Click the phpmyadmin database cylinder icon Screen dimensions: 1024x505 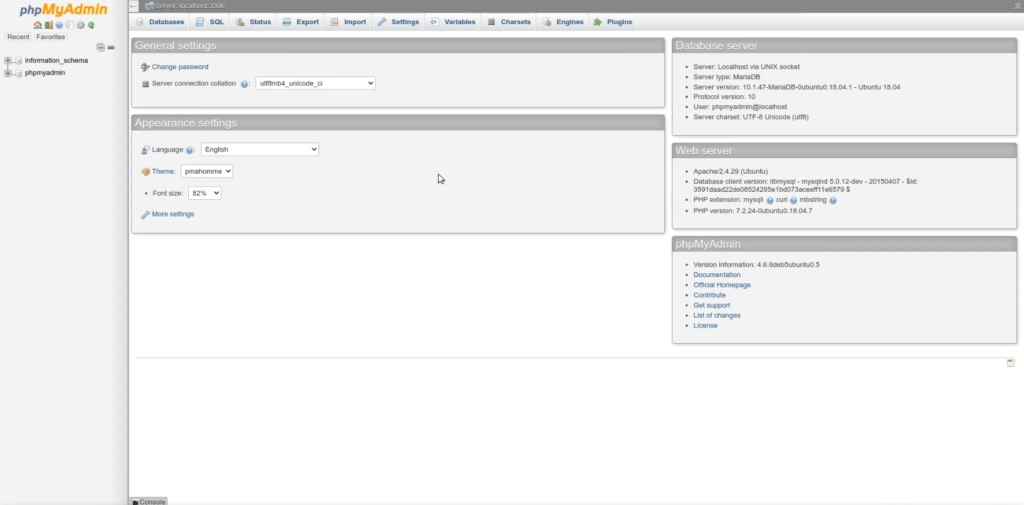click(19, 73)
